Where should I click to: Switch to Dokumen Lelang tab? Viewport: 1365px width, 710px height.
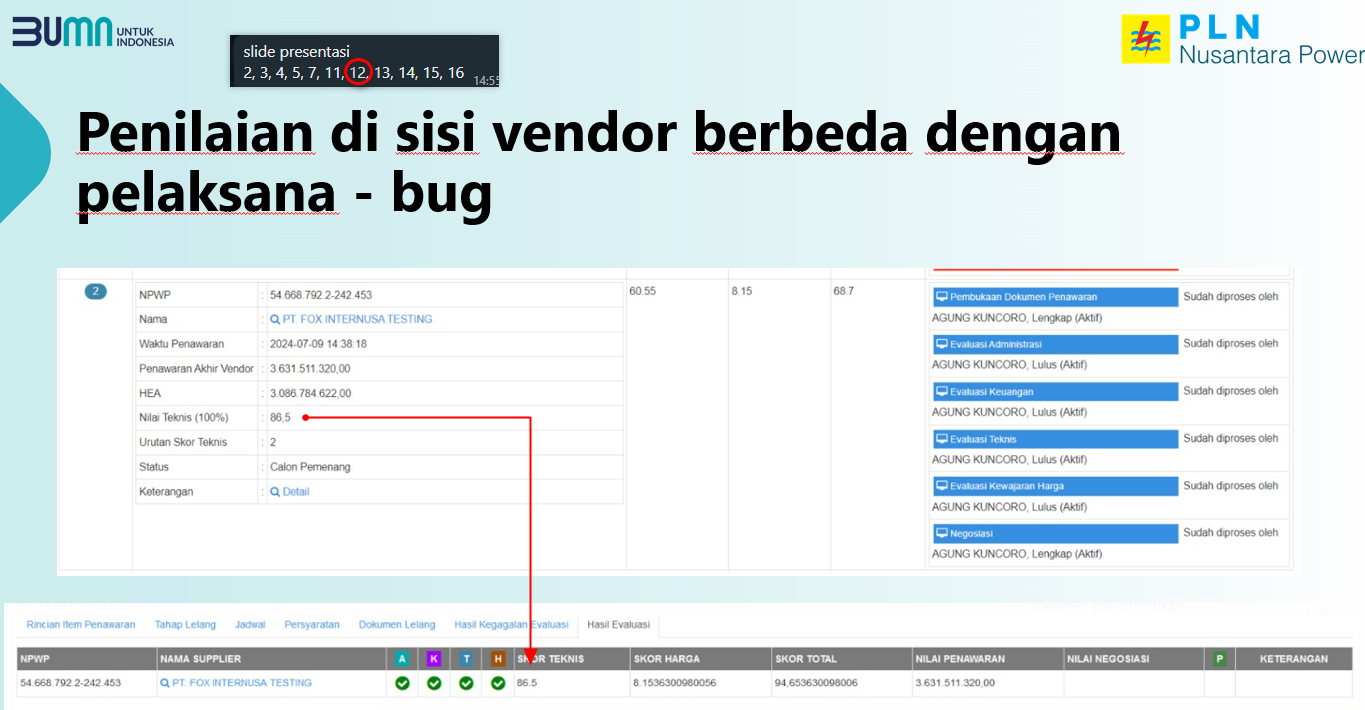coord(397,625)
